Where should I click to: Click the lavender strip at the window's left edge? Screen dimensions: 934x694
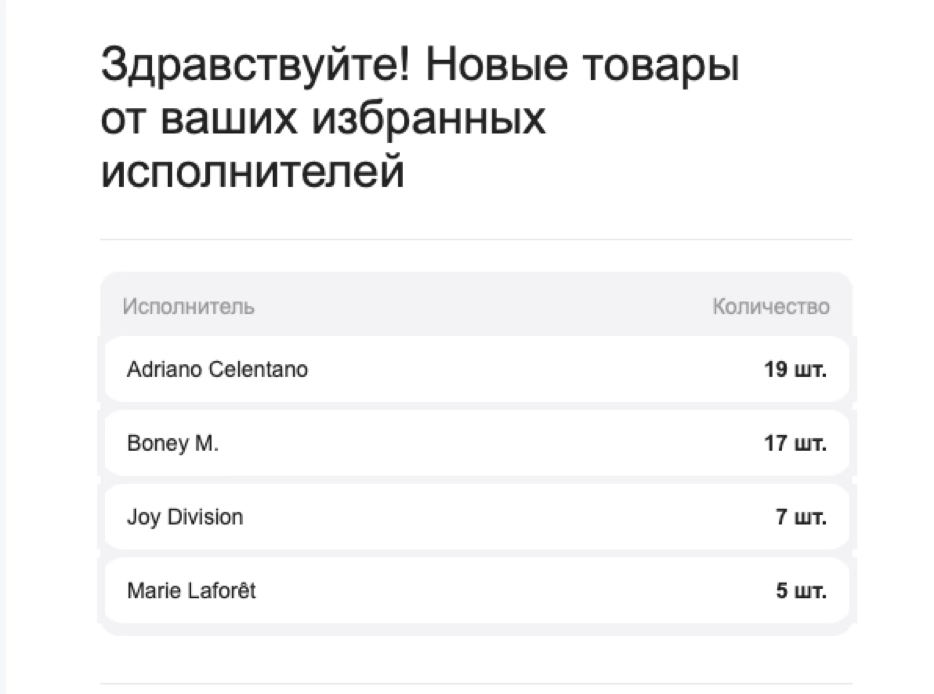(x=3, y=347)
